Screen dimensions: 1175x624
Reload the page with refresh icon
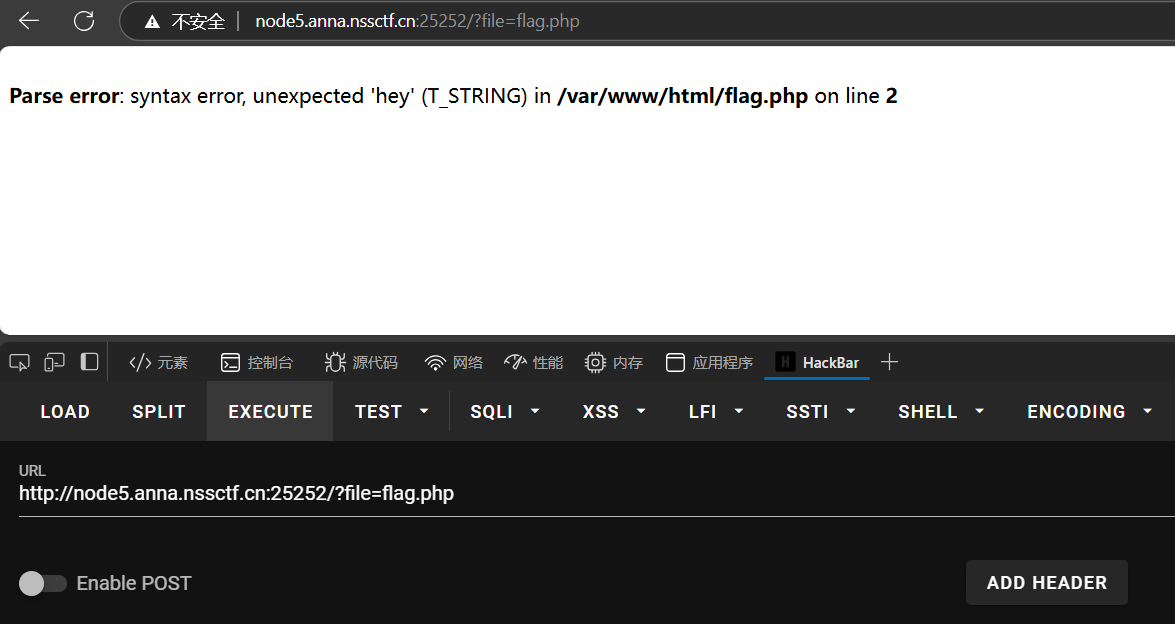point(84,21)
